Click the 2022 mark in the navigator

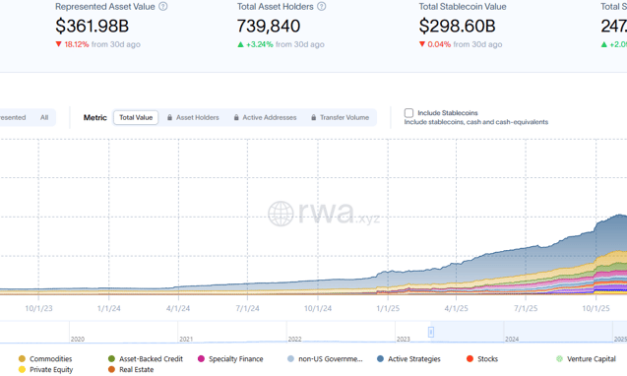(295, 339)
